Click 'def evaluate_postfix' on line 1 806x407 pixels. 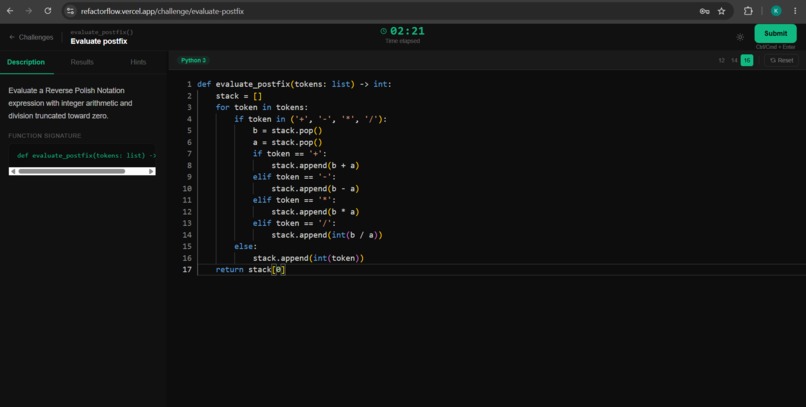coord(243,84)
